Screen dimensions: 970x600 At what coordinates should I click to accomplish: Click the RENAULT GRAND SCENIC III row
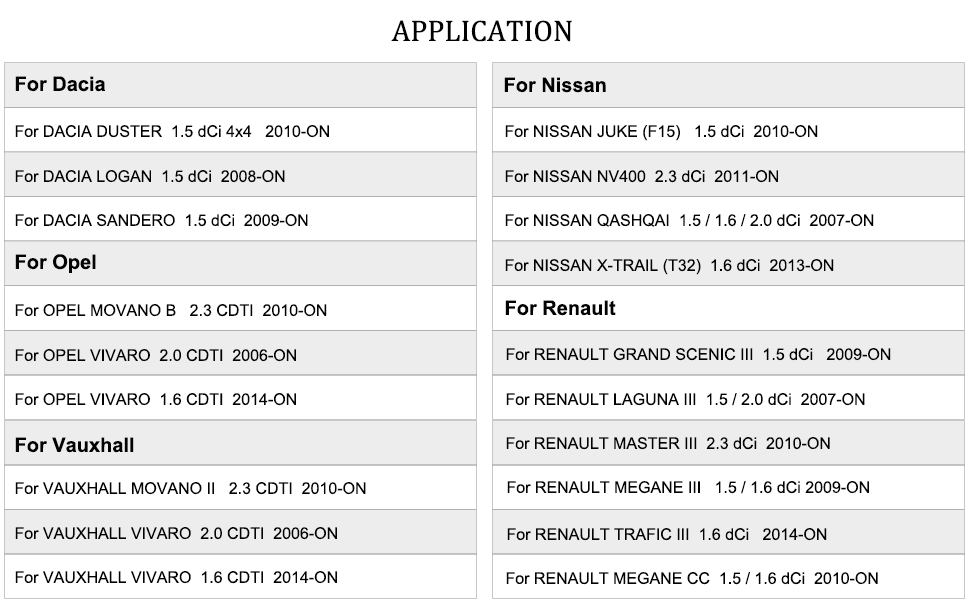(x=698, y=354)
